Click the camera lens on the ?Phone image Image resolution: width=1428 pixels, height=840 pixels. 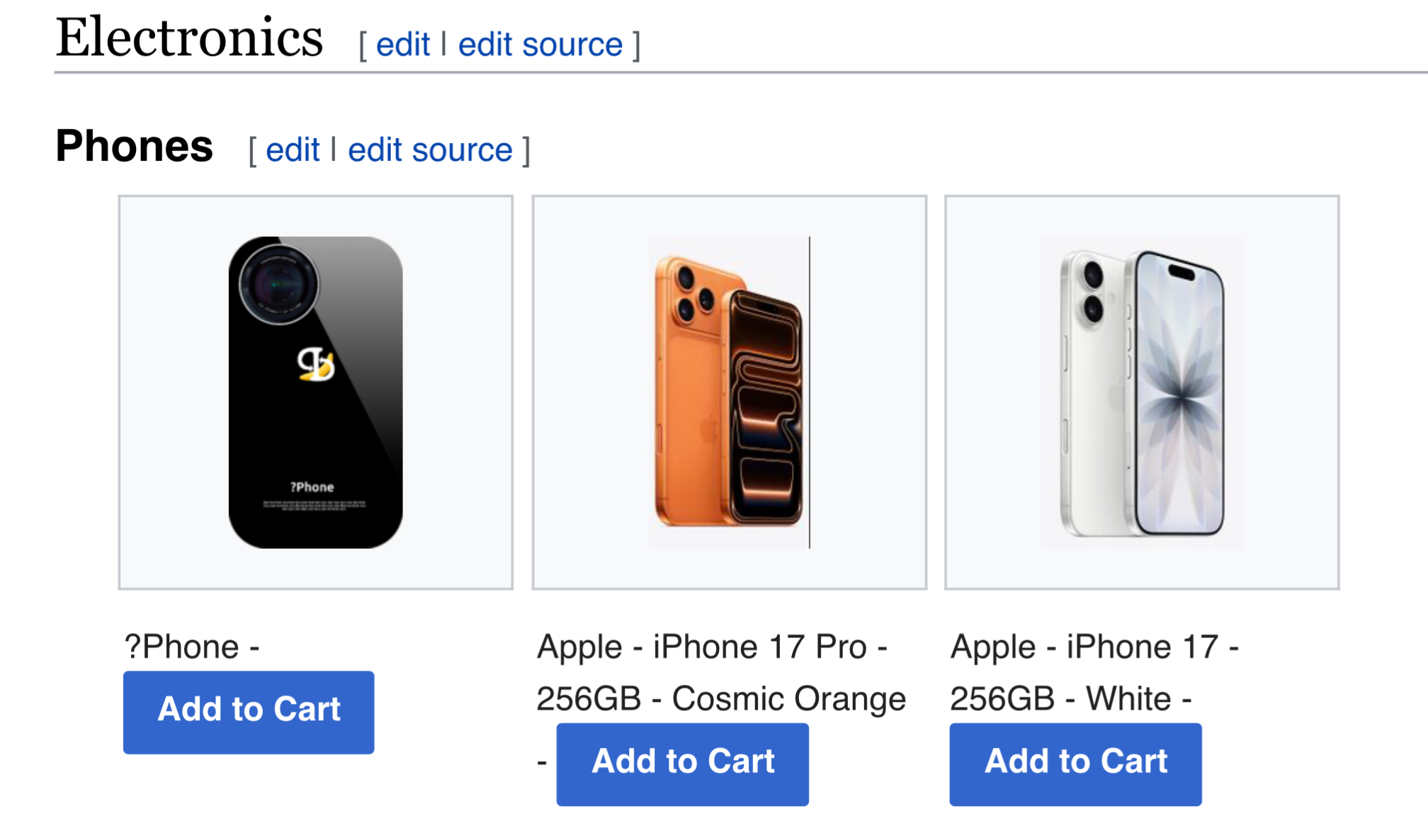point(278,285)
